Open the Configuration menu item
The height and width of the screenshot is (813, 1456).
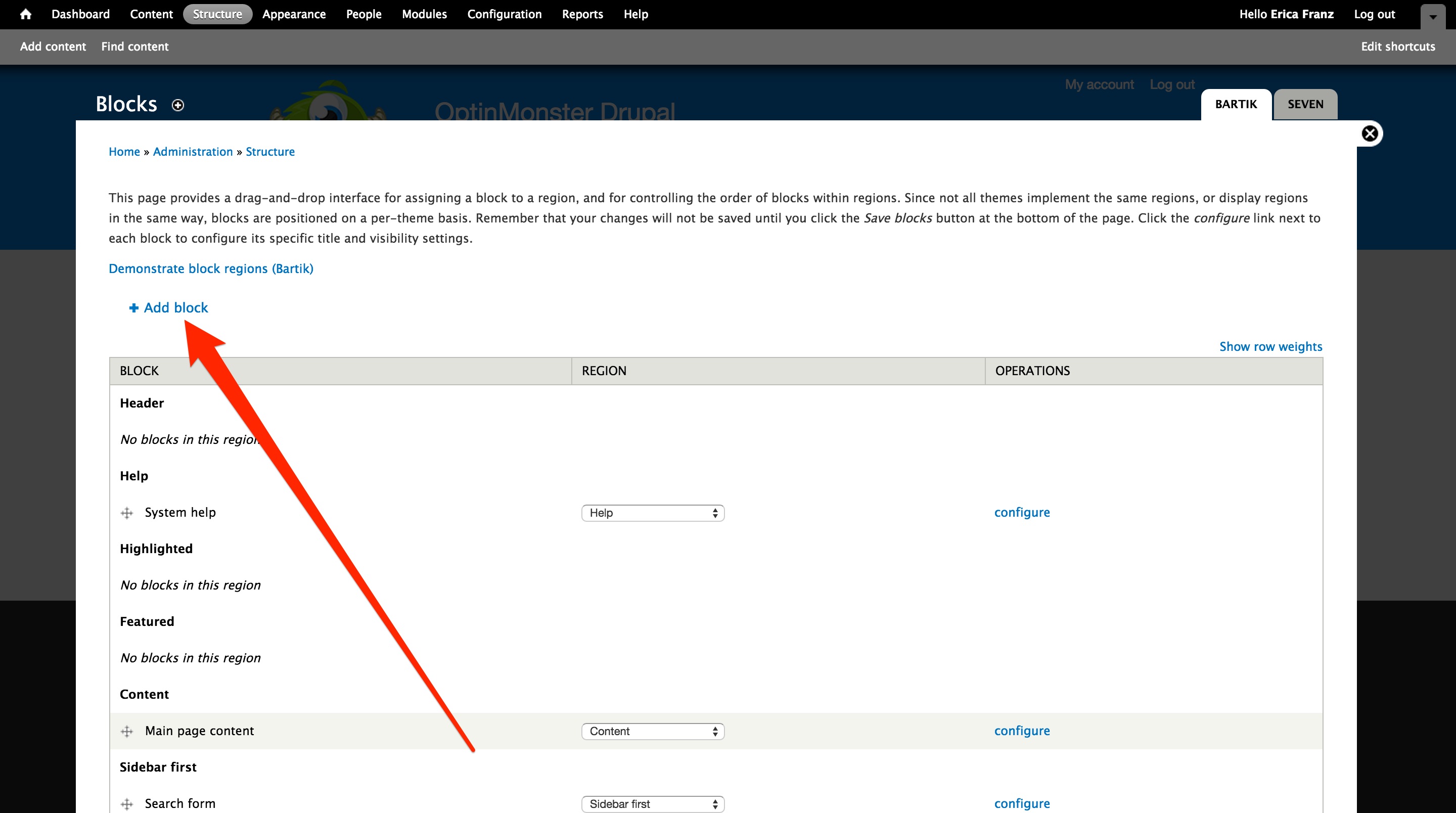pyautogui.click(x=504, y=14)
